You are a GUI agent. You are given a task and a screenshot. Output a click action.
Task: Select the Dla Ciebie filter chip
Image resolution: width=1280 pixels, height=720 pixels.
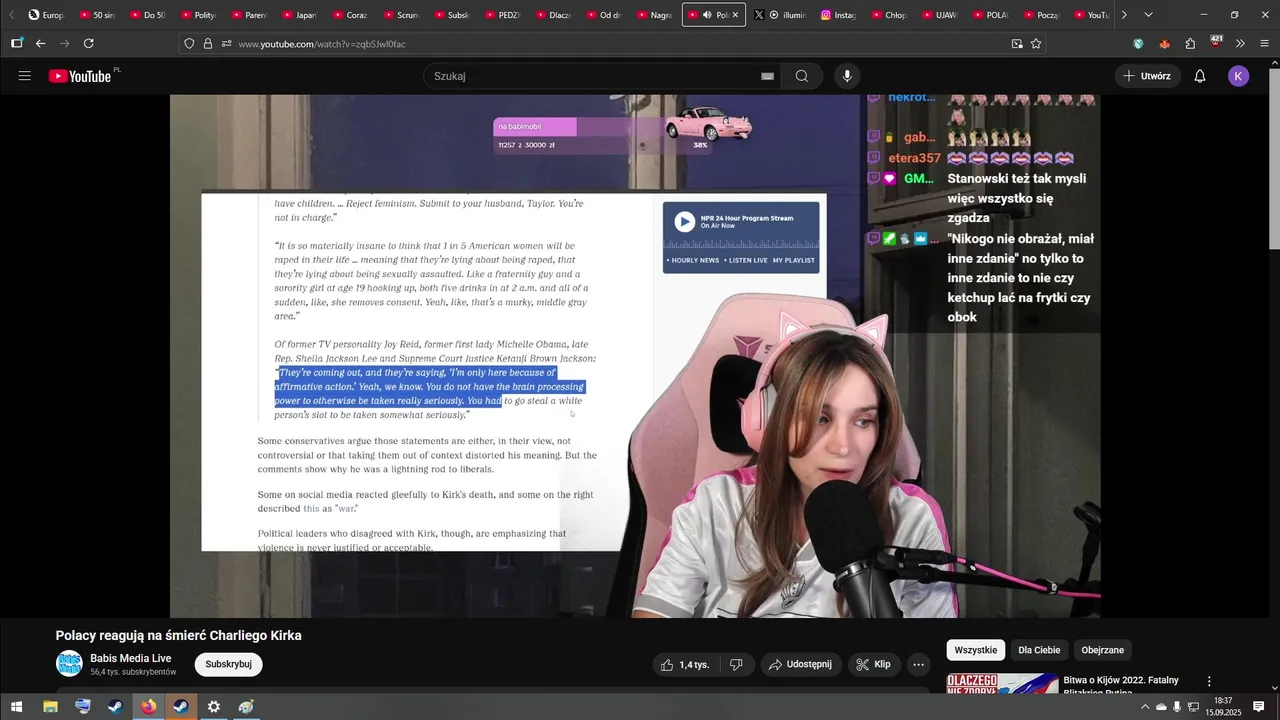(x=1039, y=650)
